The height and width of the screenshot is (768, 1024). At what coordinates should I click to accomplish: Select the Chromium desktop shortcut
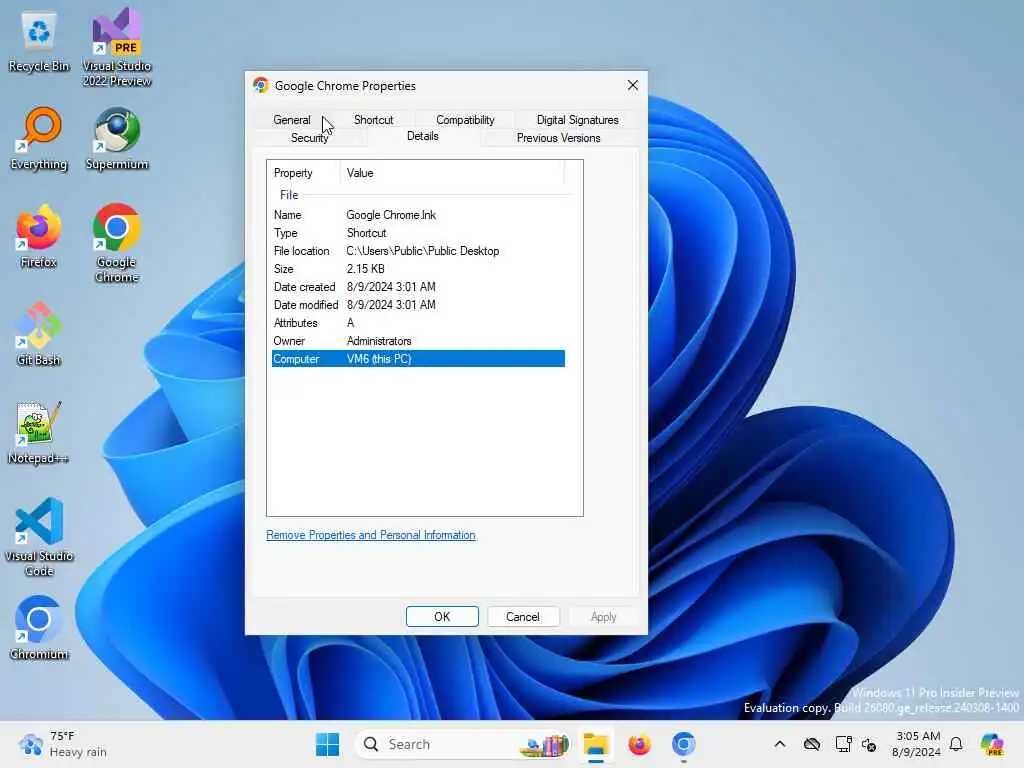click(39, 628)
